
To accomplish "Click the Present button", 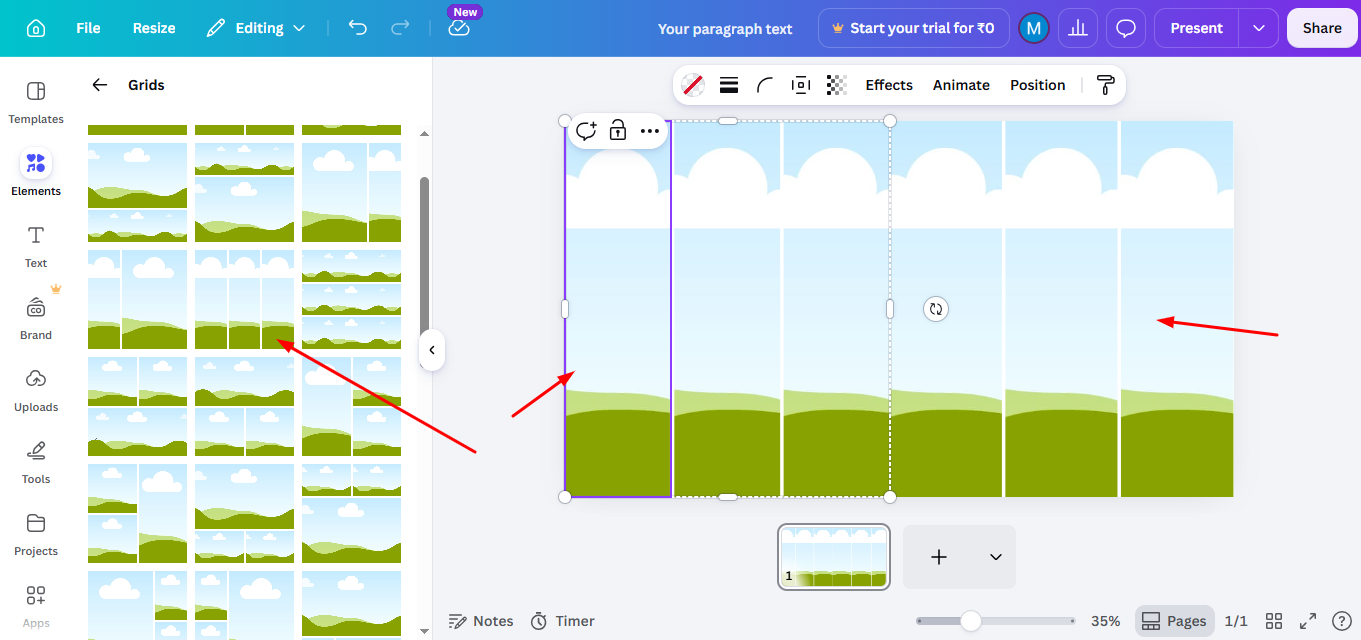I will [x=1196, y=28].
